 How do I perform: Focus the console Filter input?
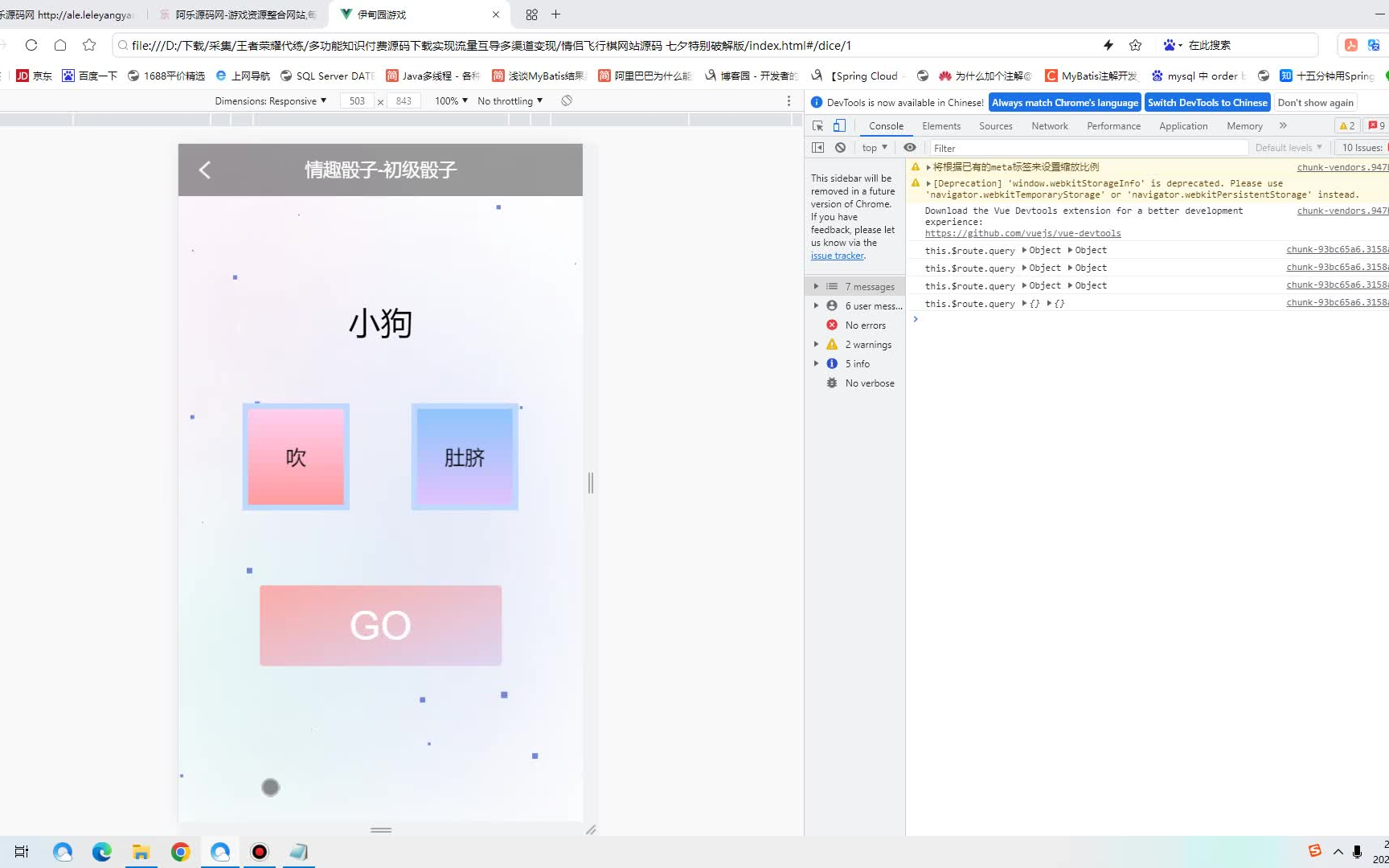point(1088,148)
